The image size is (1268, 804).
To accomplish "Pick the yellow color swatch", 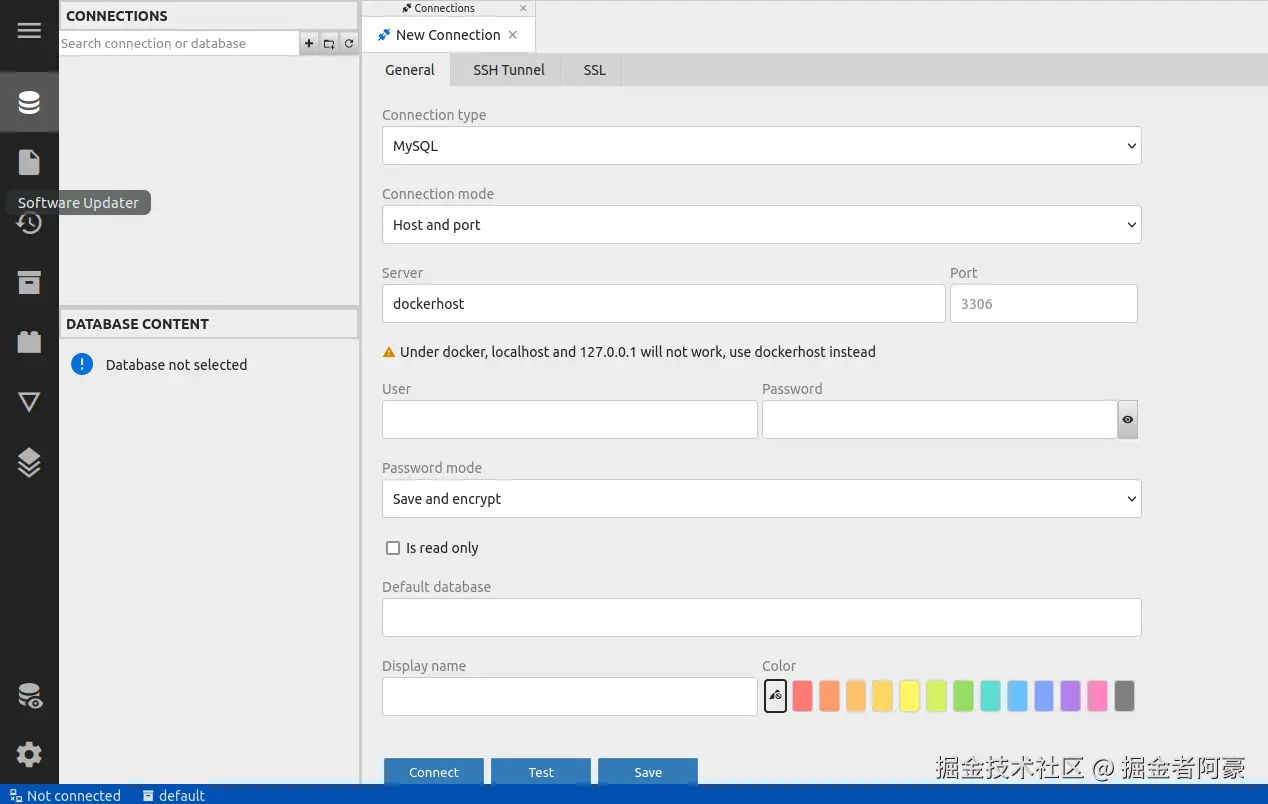I will tap(909, 696).
